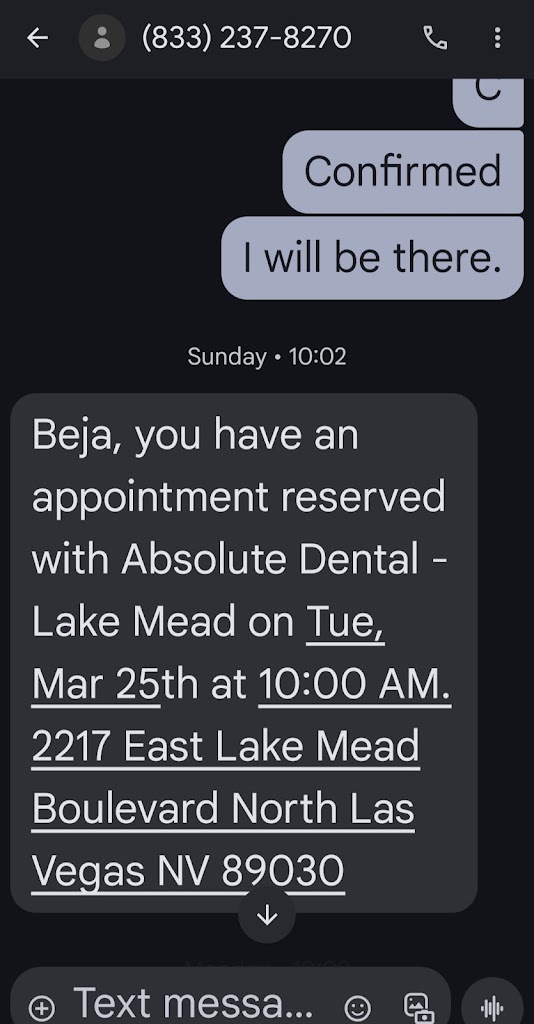The width and height of the screenshot is (534, 1024).
Task: Go back using the arrow icon
Action: (37, 38)
